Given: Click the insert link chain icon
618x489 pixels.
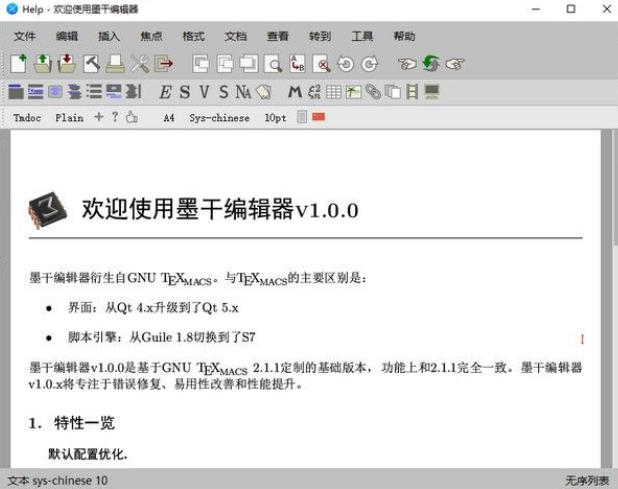Looking at the screenshot, I should 373,92.
